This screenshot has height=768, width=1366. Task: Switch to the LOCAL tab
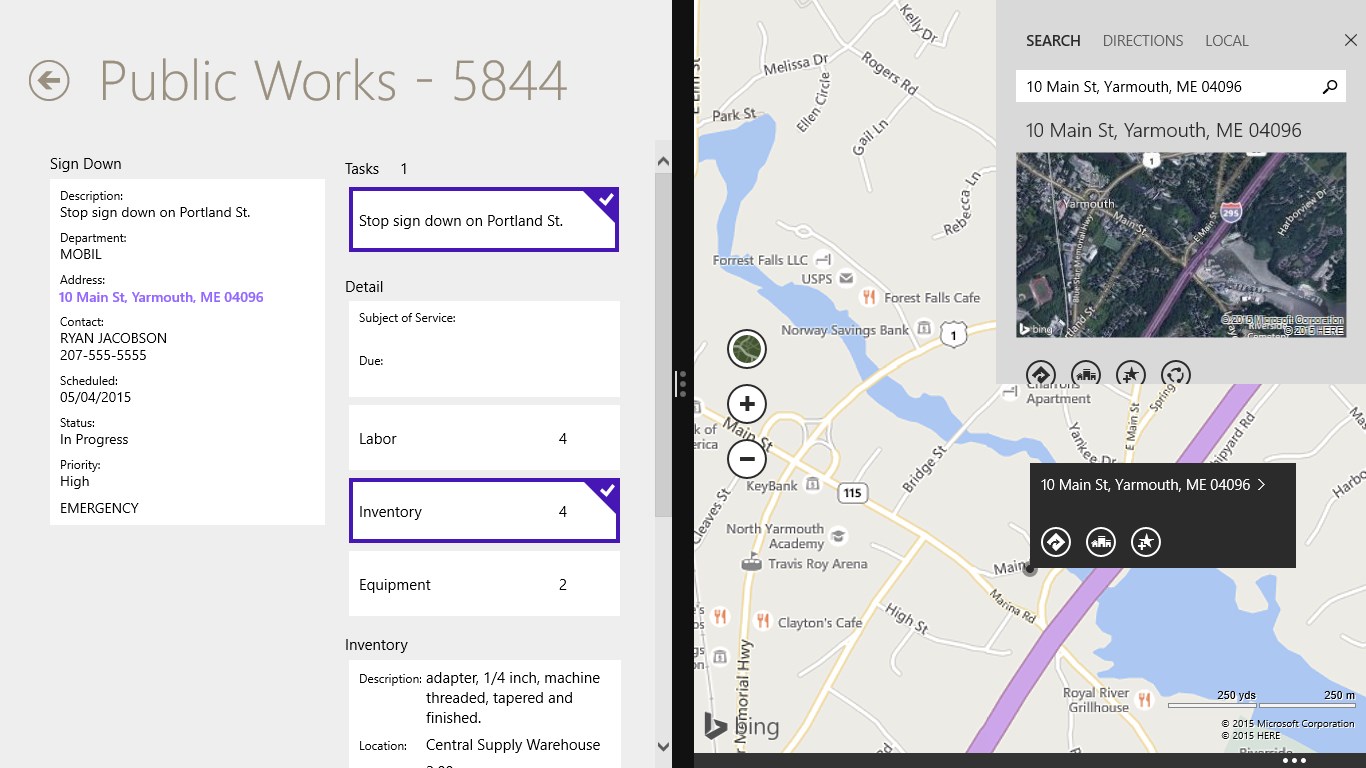1226,40
